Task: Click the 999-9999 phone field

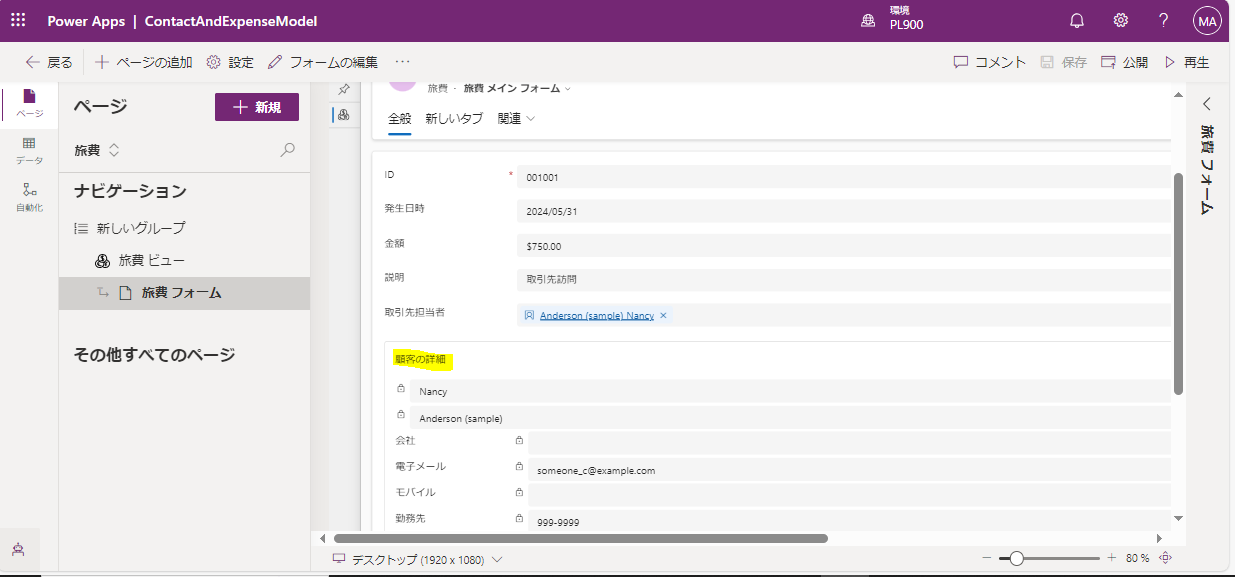Action: [849, 521]
